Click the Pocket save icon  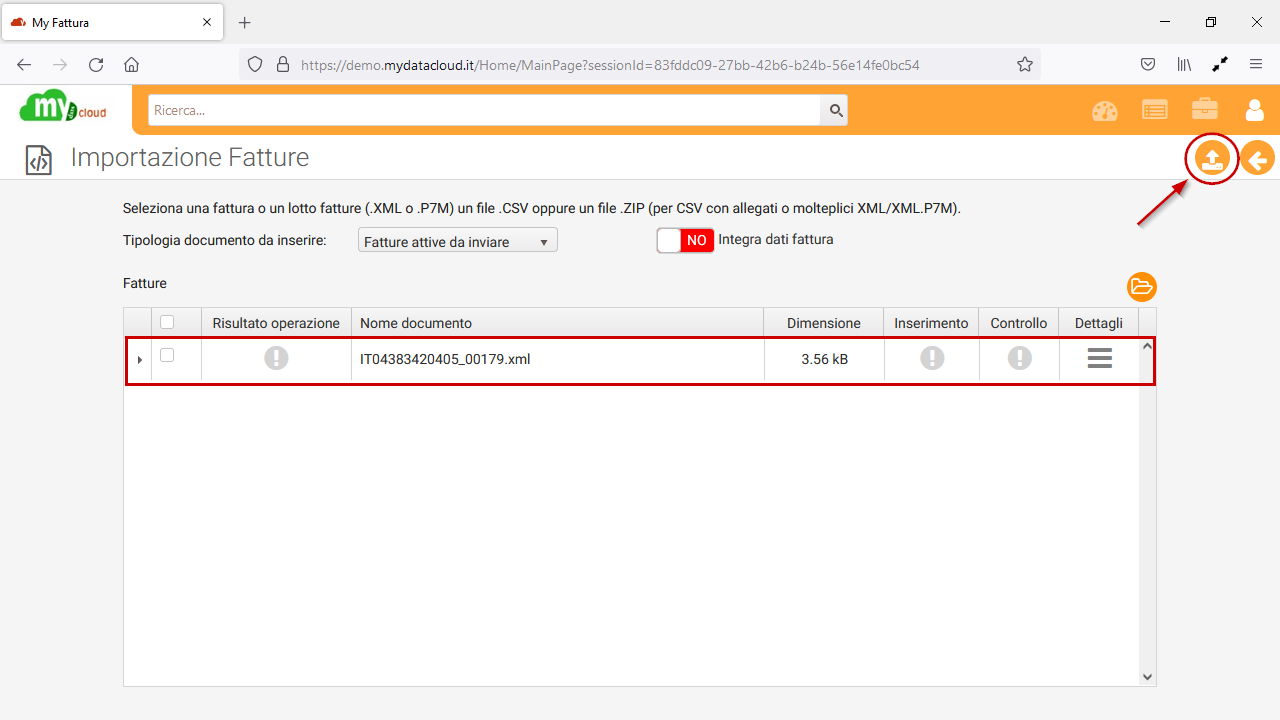[x=1149, y=64]
